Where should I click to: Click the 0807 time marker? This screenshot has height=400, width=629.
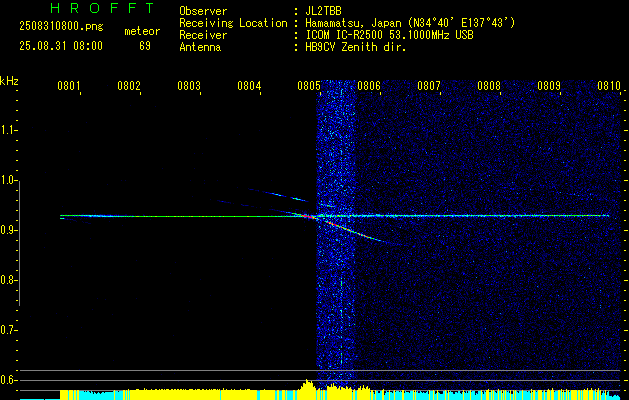[429, 86]
